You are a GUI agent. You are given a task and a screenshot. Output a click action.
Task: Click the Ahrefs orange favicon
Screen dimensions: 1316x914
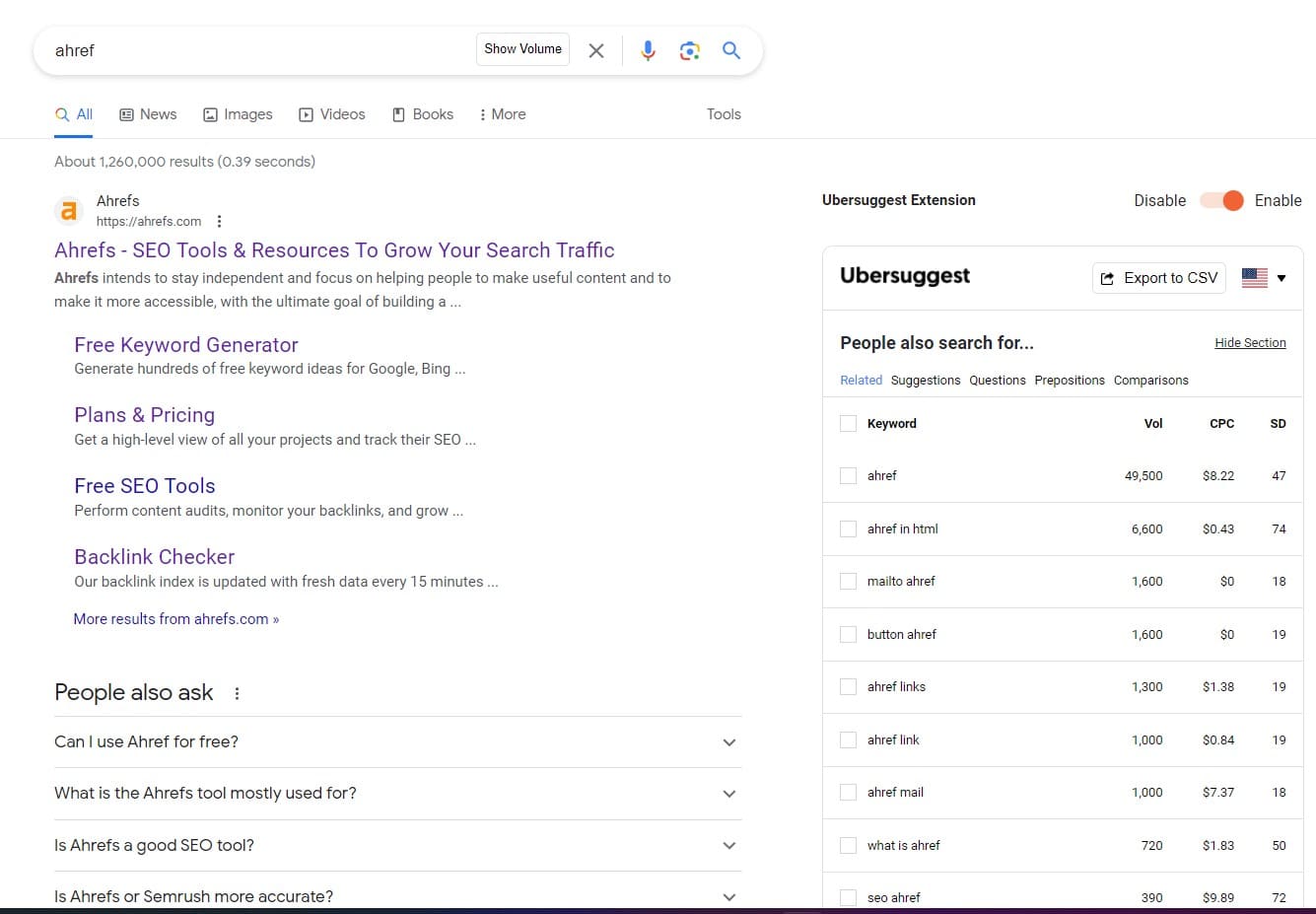click(x=68, y=210)
